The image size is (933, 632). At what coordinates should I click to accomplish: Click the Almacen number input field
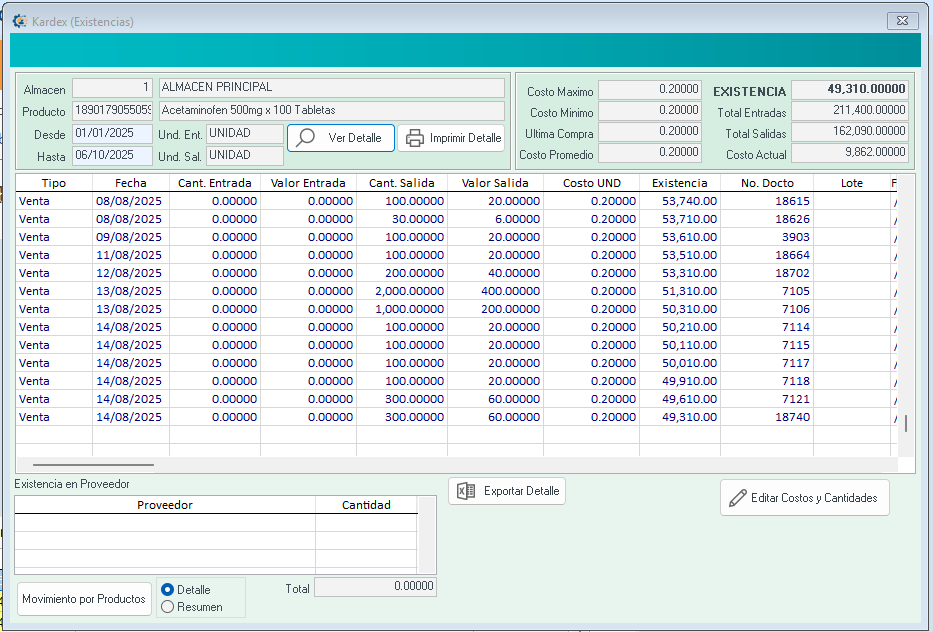(112, 89)
